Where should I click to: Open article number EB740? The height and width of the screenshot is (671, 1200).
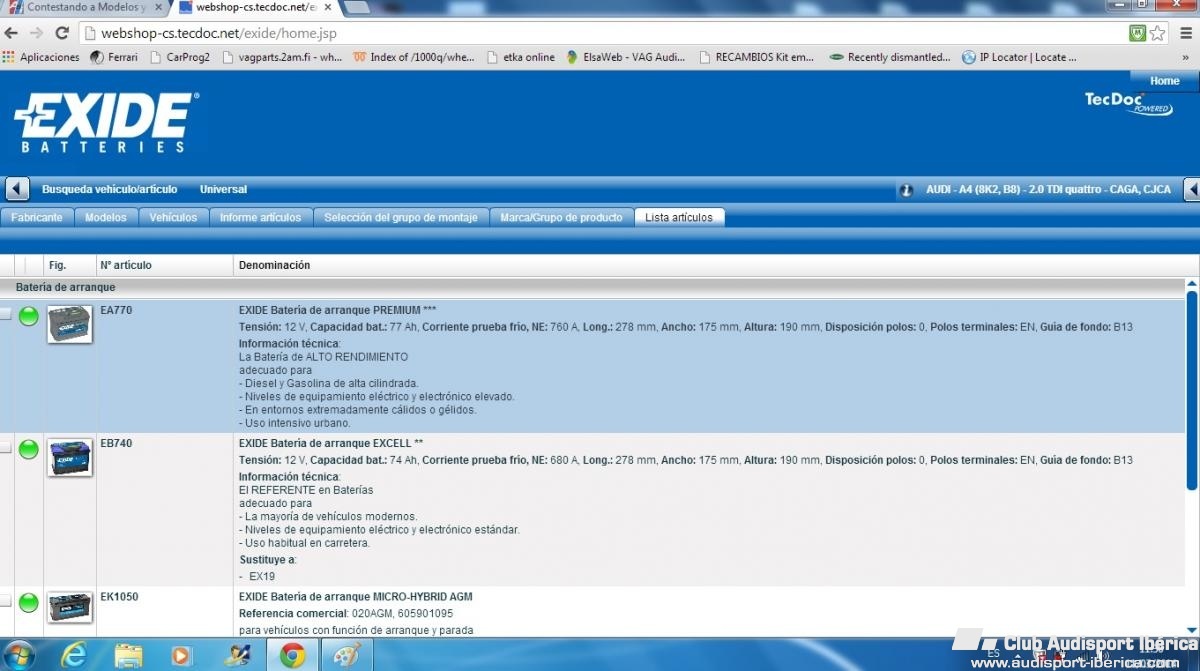[x=116, y=443]
